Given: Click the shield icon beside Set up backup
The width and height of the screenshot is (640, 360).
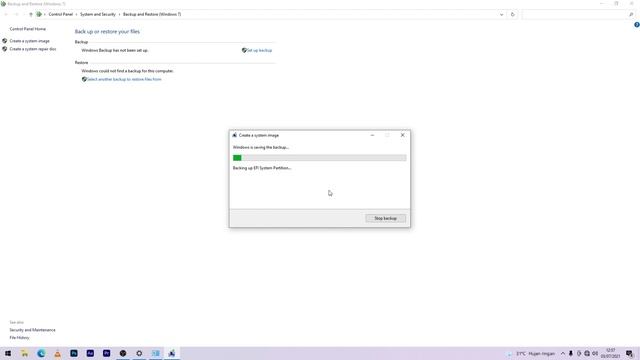Looking at the screenshot, I should (x=244, y=51).
